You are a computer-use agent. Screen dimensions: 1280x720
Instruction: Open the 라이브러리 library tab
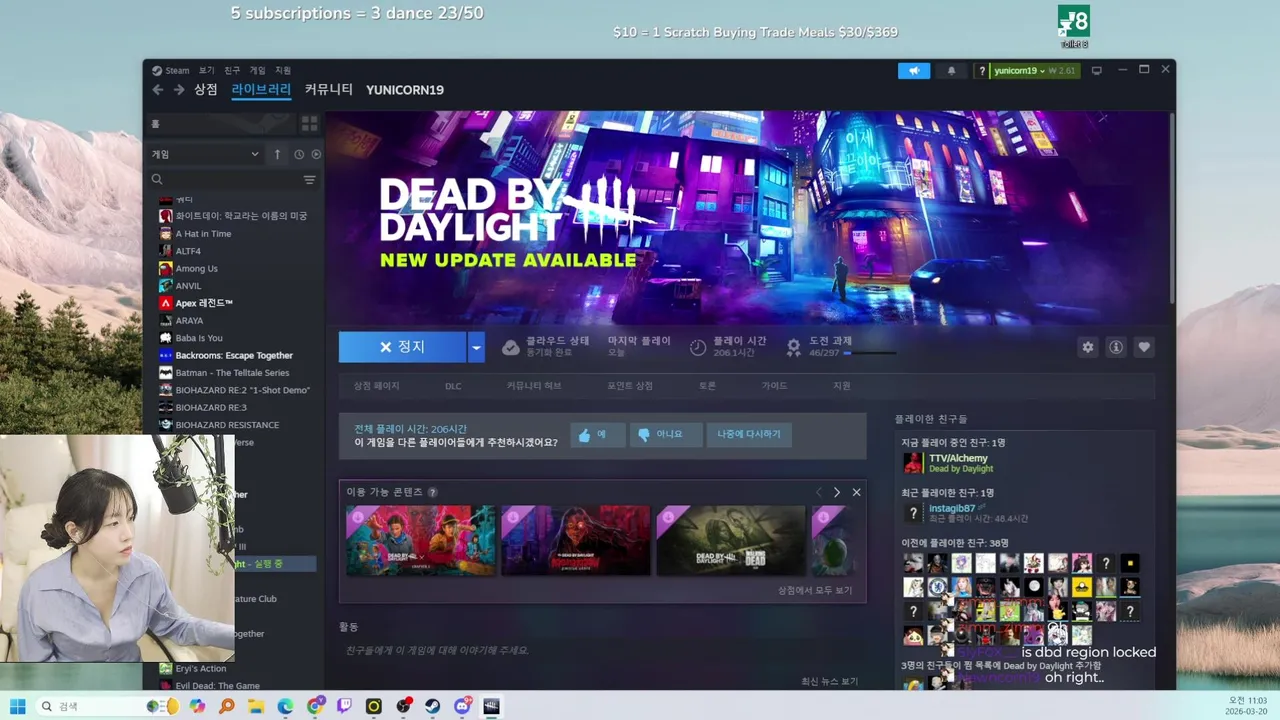pyautogui.click(x=261, y=90)
